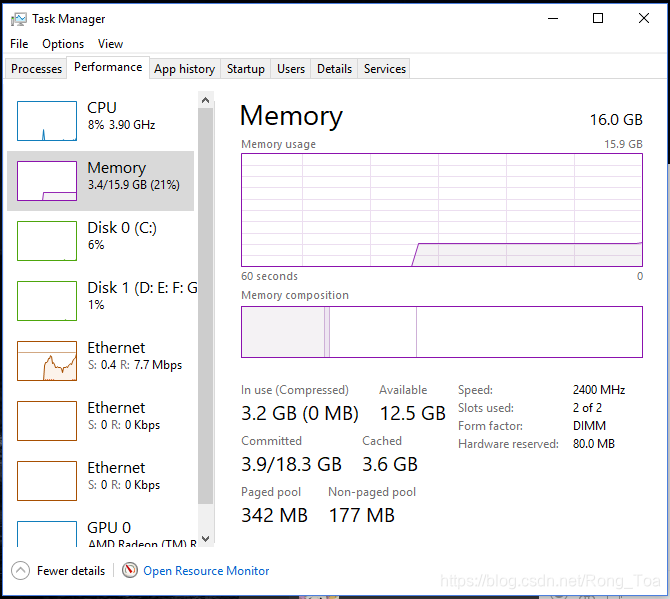Click the Memory composition label
The width and height of the screenshot is (670, 599).
[295, 295]
